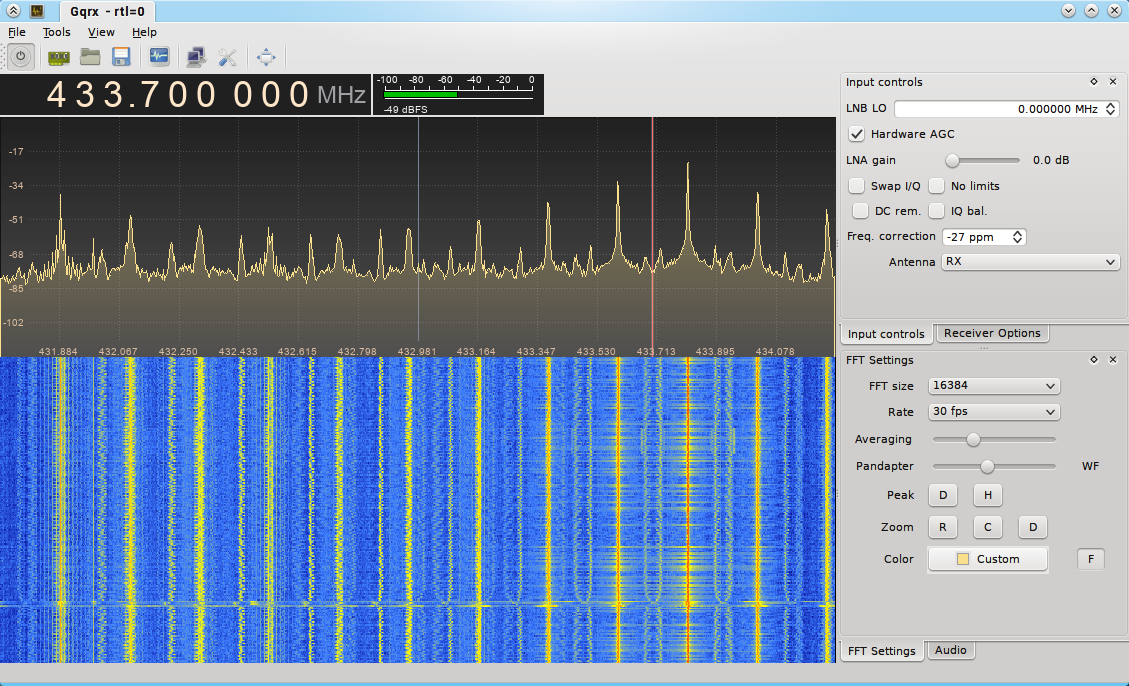Screen dimensions: 1129x686
Task: Save settings using the floppy disk icon
Action: point(120,56)
